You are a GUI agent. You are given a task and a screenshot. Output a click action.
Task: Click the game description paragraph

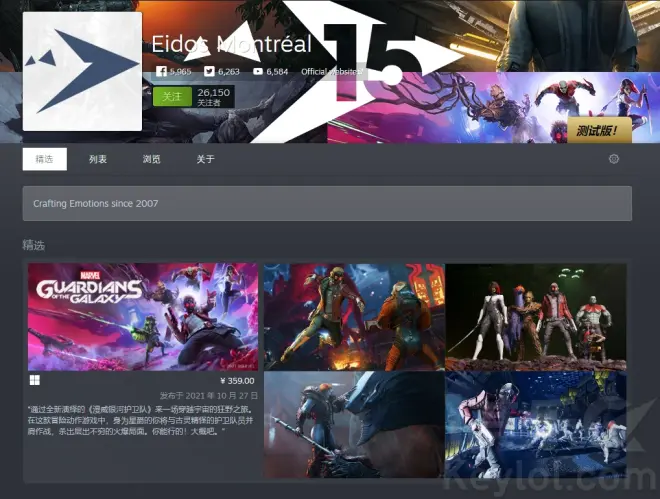141,420
